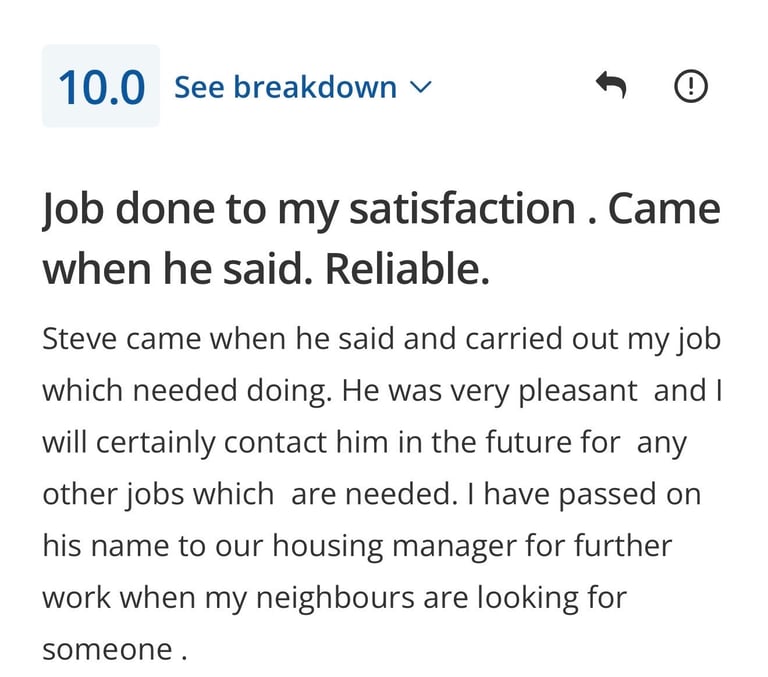Report this review via exclamation icon
Viewport: 768px width, 677px height.
tap(690, 87)
